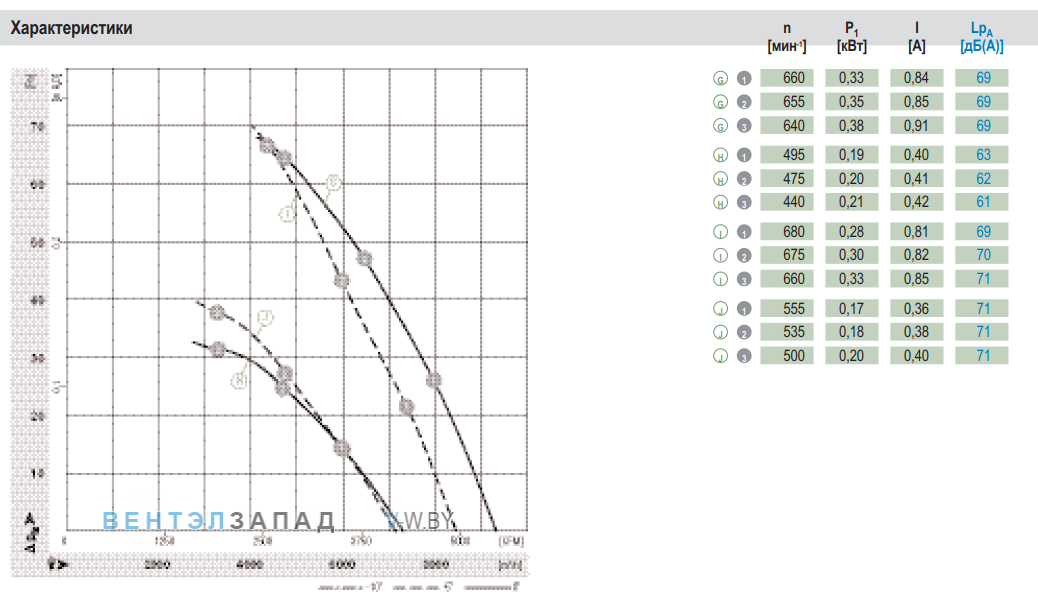
Task: Click the H curve label on the chart
Action: point(239,380)
